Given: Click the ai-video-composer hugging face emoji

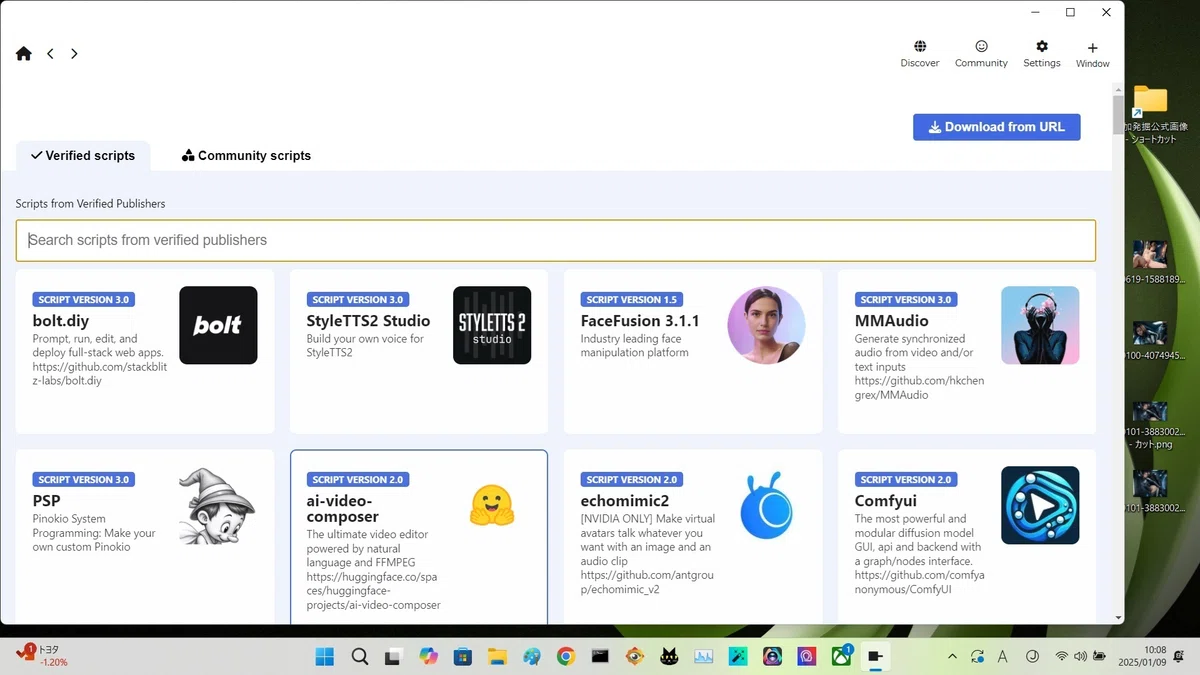Looking at the screenshot, I should [x=492, y=505].
